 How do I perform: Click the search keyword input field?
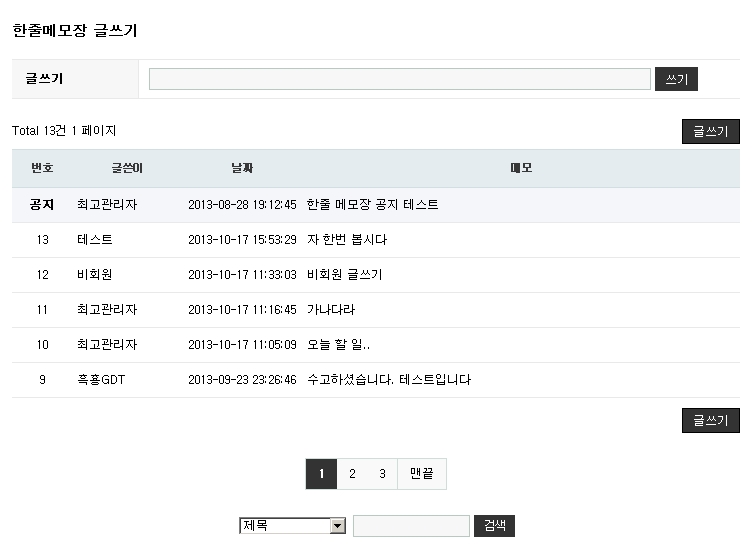(x=411, y=526)
